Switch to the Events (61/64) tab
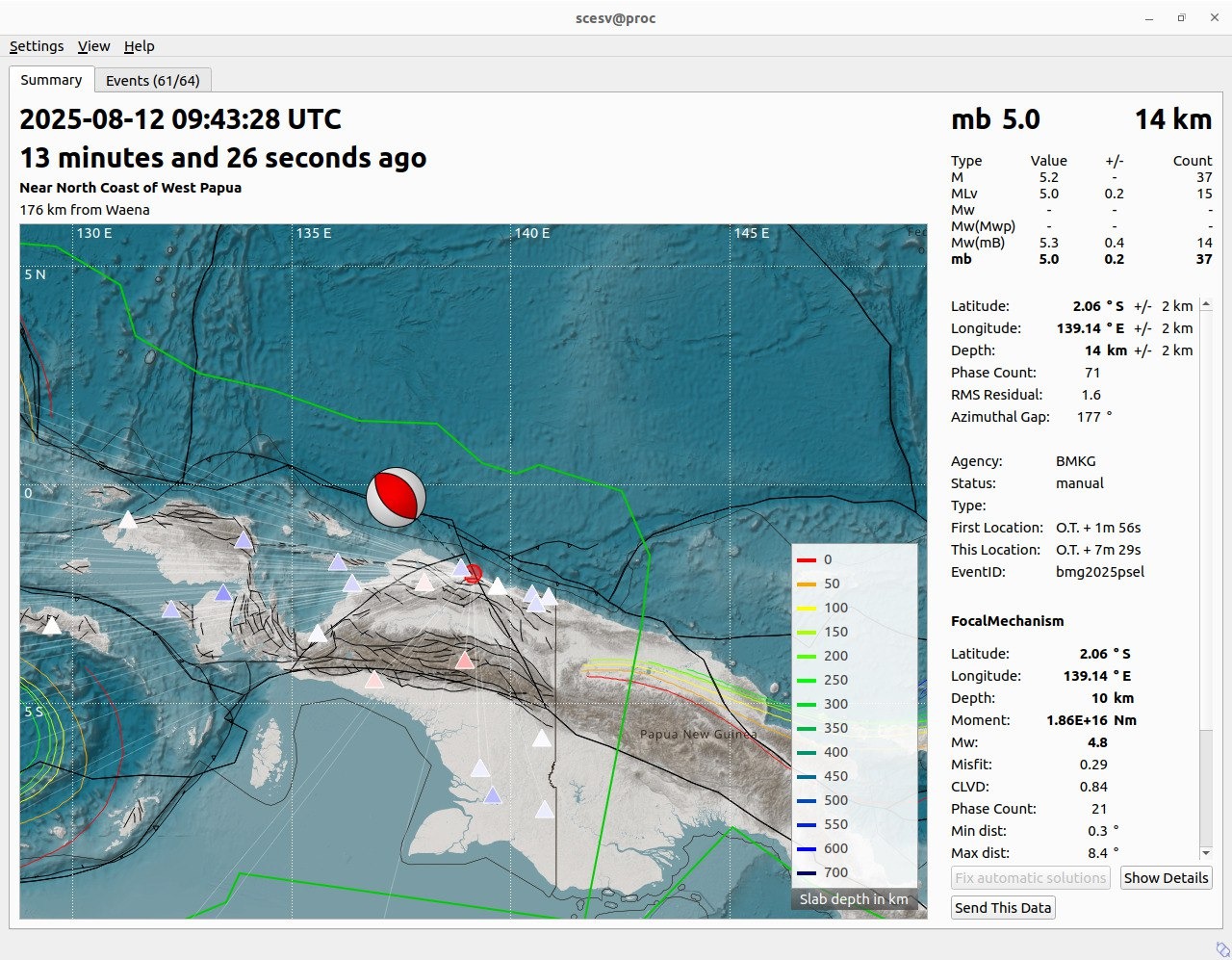 [x=153, y=81]
